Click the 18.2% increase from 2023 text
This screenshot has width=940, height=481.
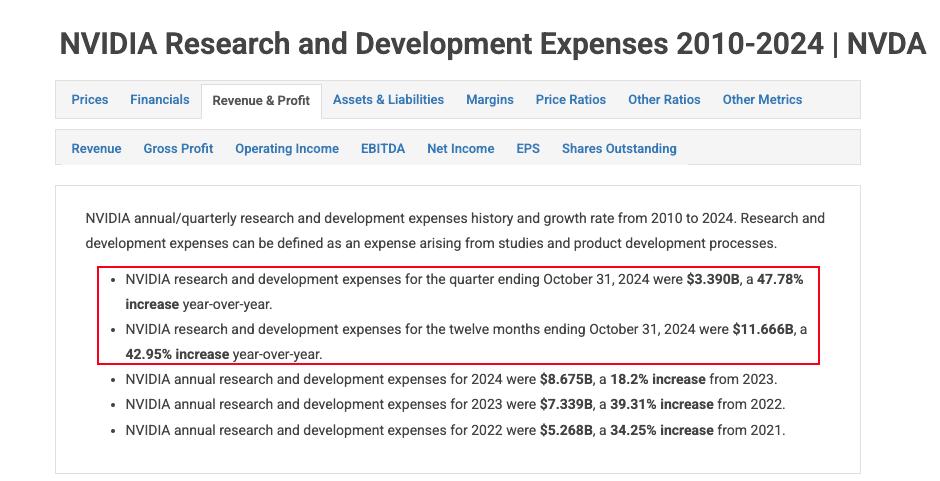point(658,380)
